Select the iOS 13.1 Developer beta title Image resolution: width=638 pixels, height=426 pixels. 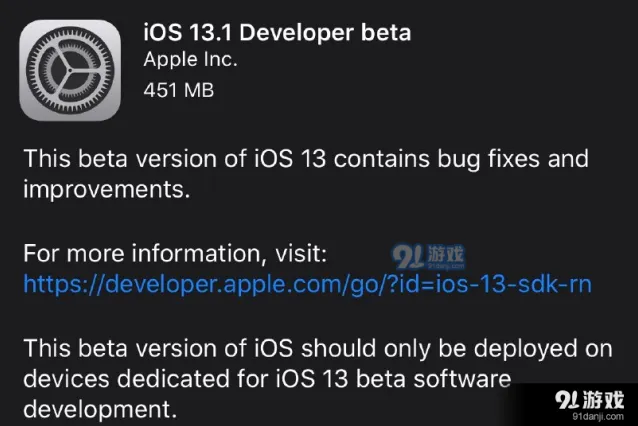(x=277, y=32)
